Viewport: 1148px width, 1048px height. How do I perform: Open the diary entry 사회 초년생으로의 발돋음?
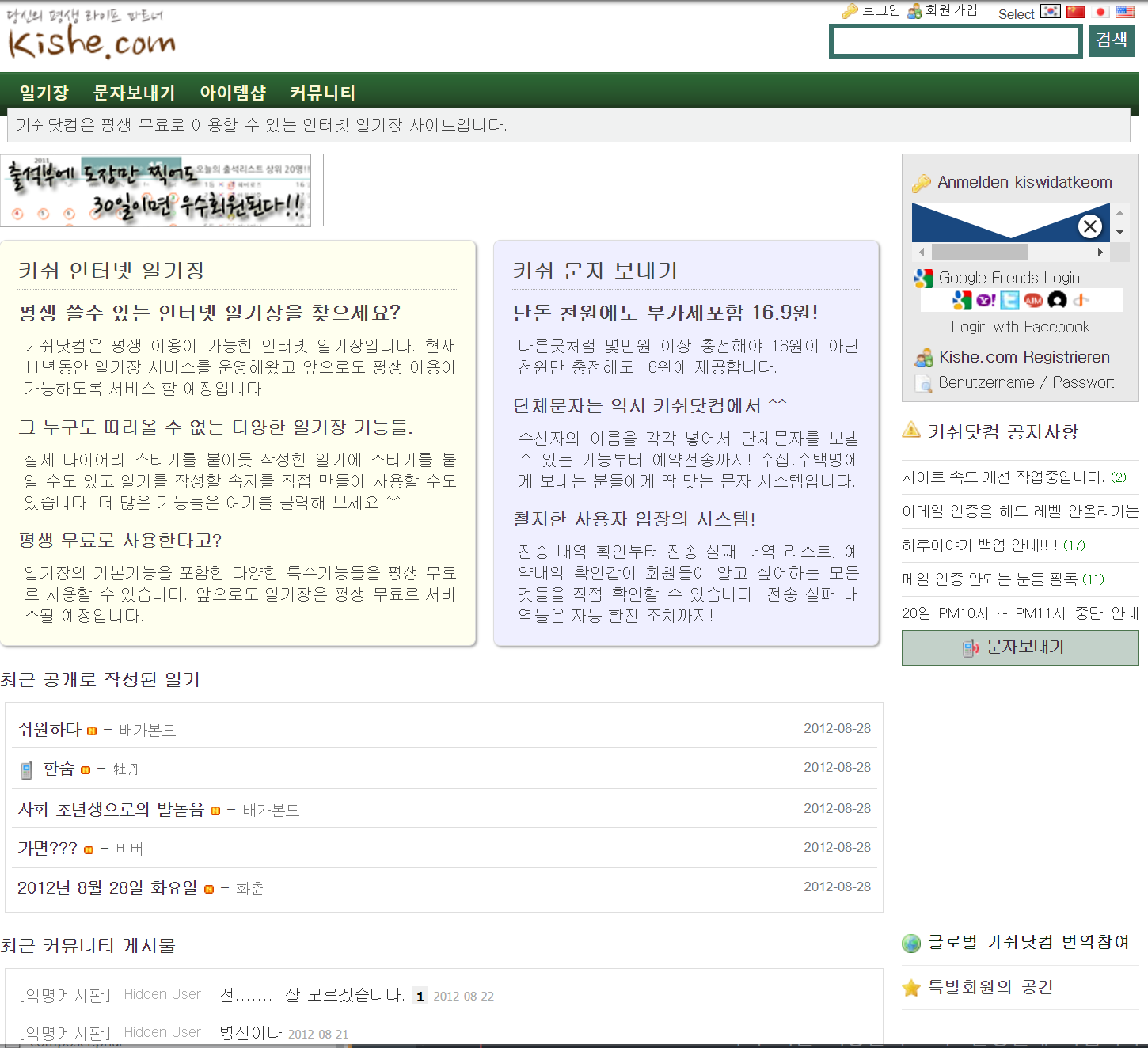111,809
